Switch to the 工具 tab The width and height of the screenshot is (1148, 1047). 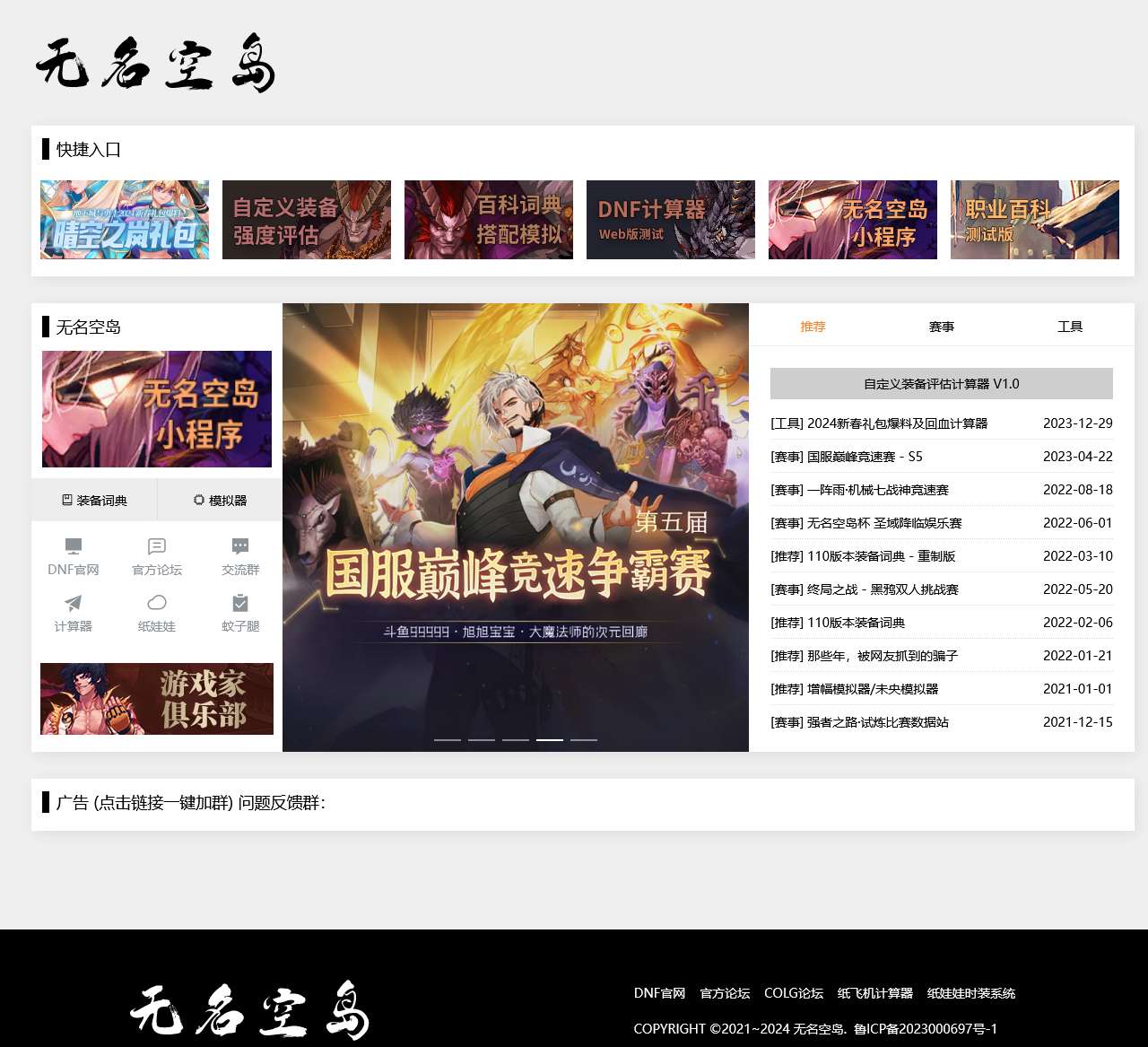(x=1071, y=326)
